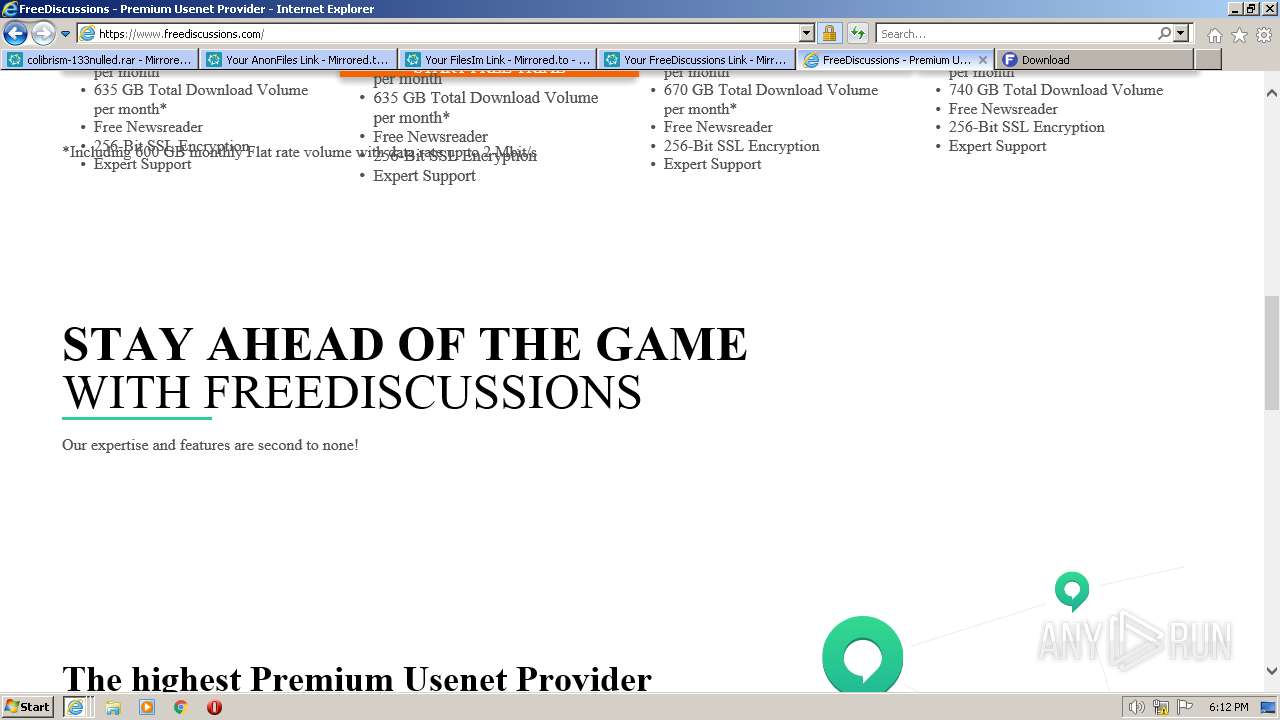Click the small green chat pin icon

coord(1072,591)
